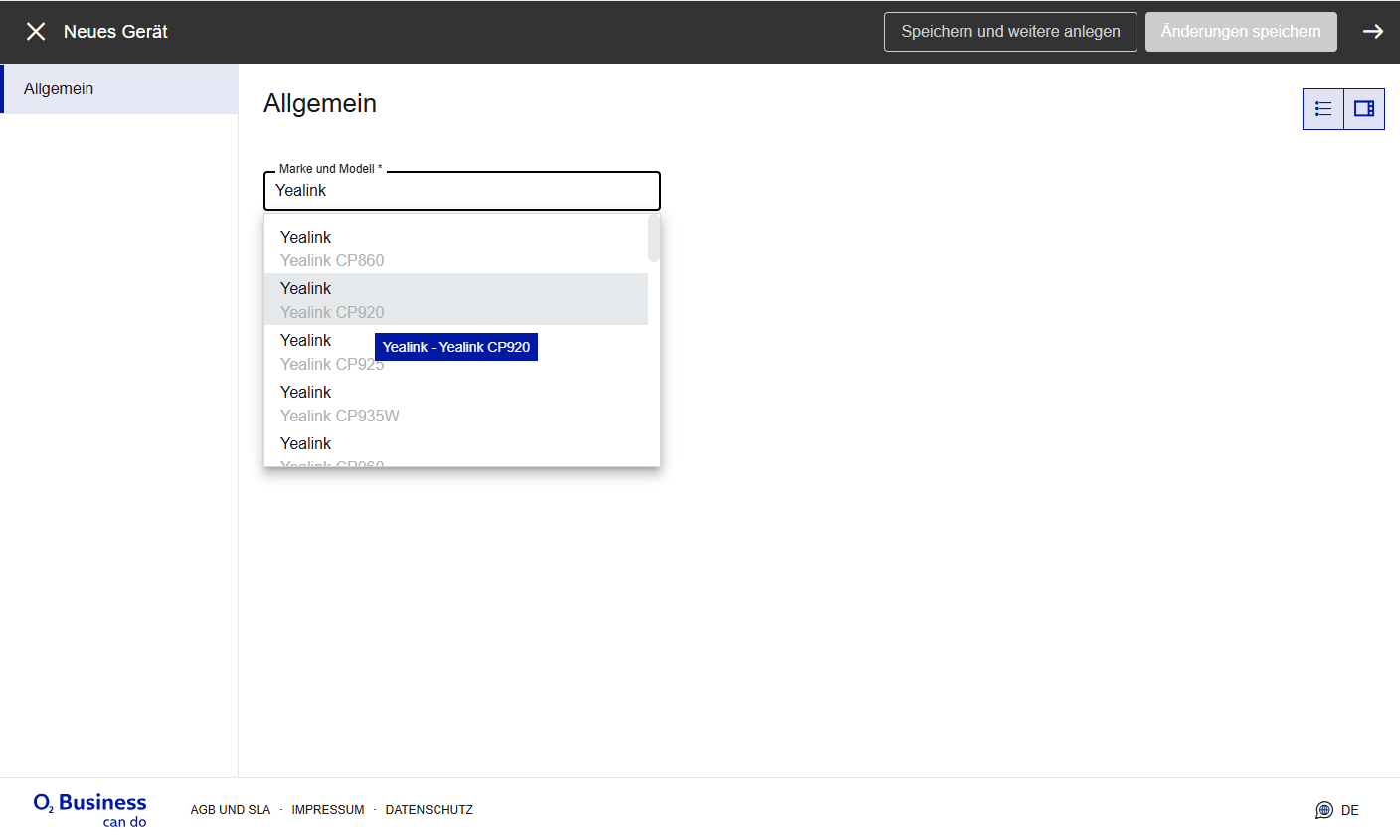Open the AGB UND SLA link
This screenshot has width=1400, height=840.
point(231,810)
